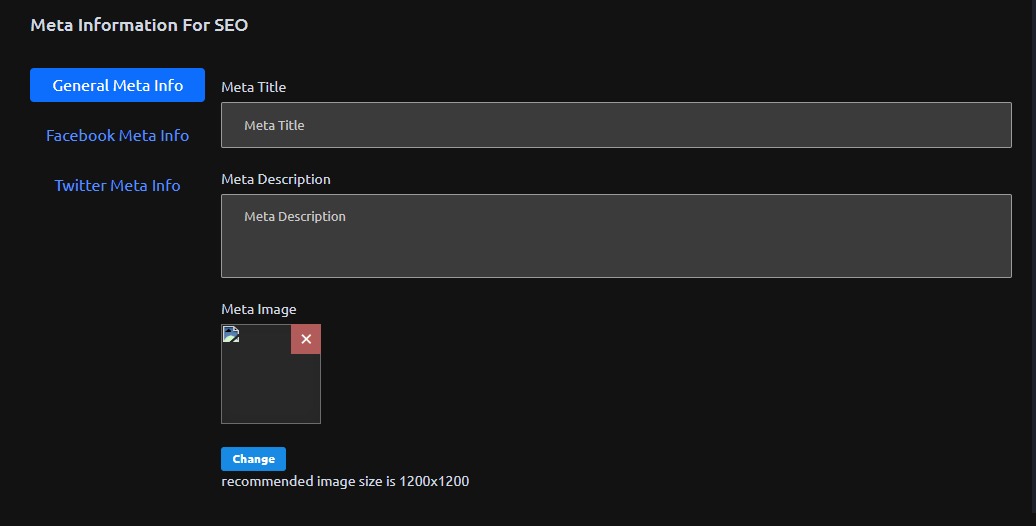Open the General Meta Info tab
This screenshot has height=526, width=1036.
coord(118,85)
